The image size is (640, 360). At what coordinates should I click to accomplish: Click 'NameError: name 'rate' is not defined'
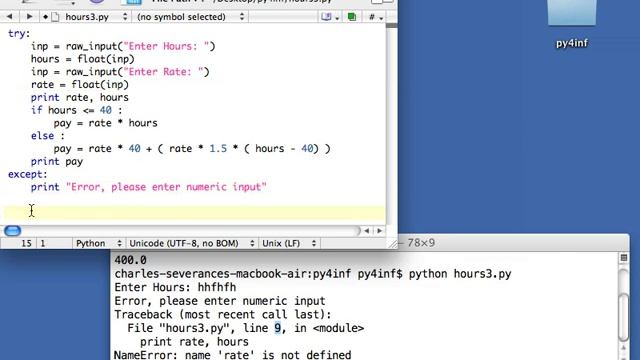[x=232, y=355]
